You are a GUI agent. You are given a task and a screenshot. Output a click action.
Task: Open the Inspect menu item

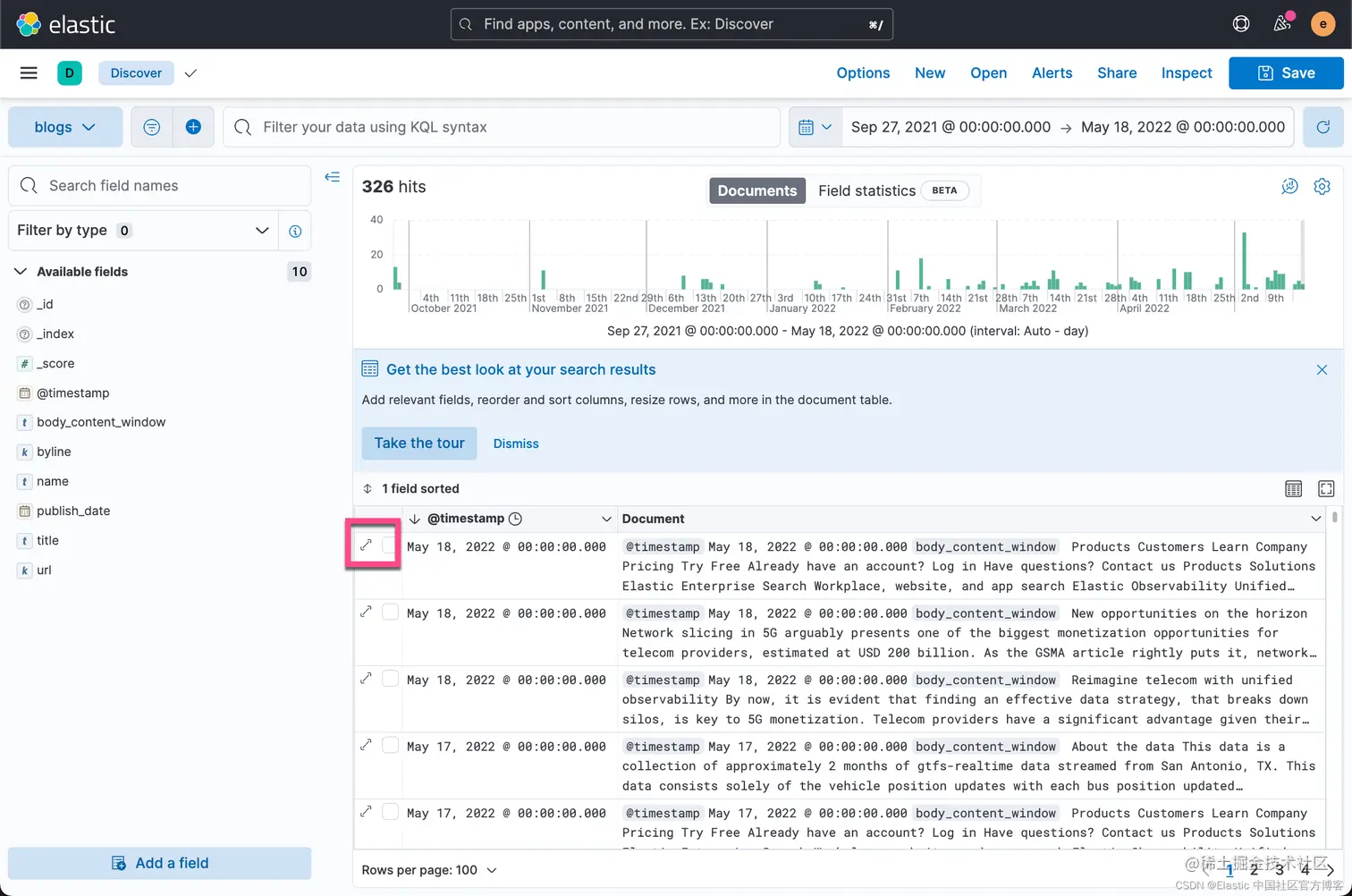[x=1187, y=73]
